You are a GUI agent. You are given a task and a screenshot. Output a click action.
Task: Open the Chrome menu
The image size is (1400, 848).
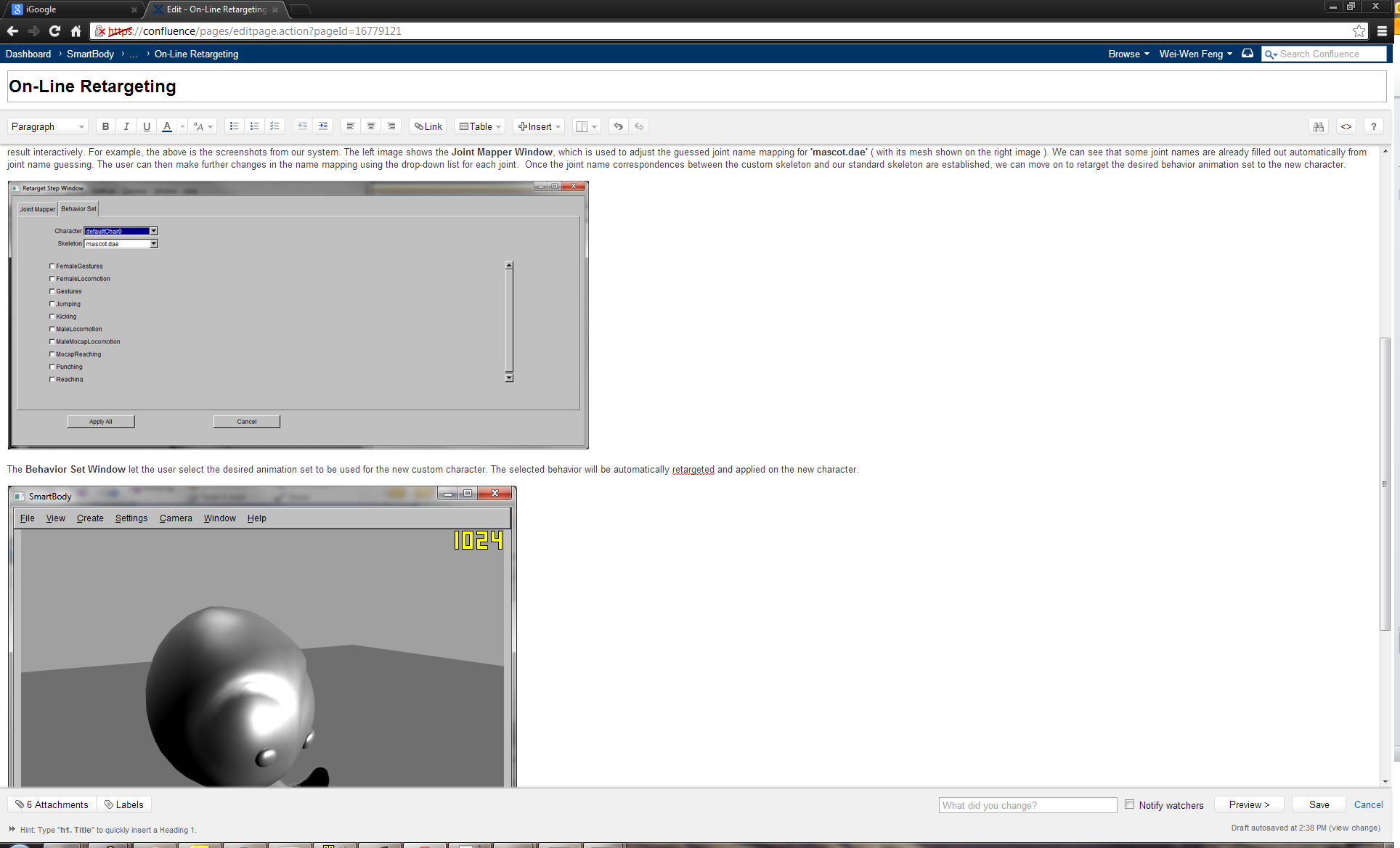coord(1382,30)
